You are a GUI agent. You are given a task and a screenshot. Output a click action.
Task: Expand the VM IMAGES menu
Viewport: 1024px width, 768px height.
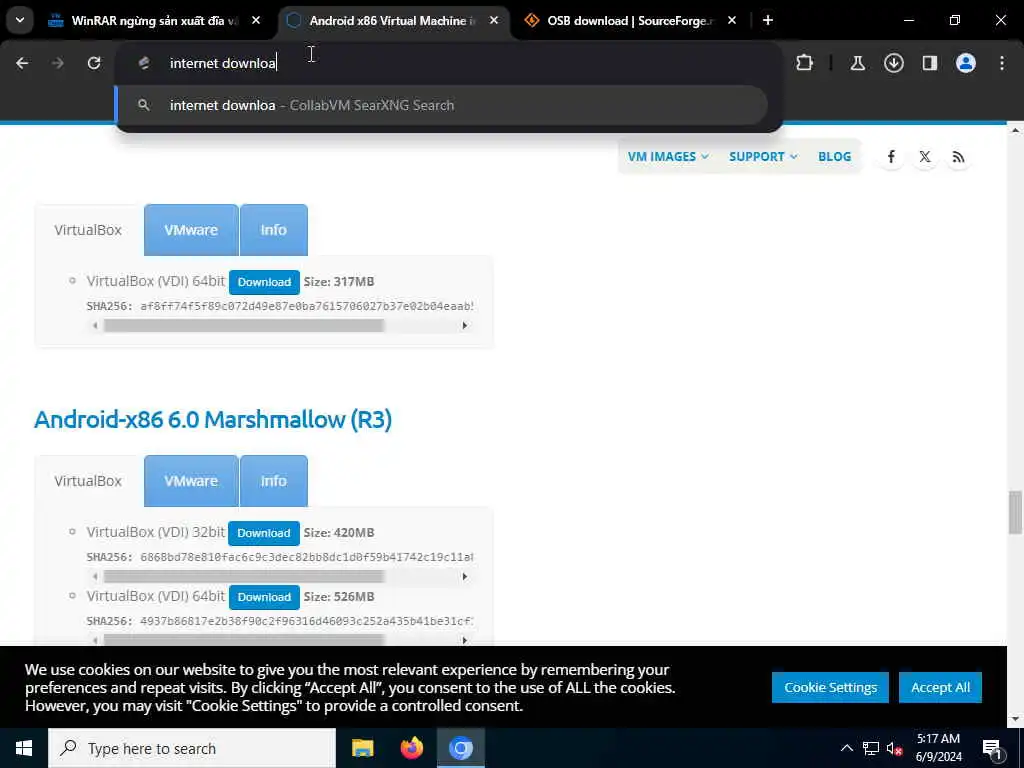(x=668, y=157)
